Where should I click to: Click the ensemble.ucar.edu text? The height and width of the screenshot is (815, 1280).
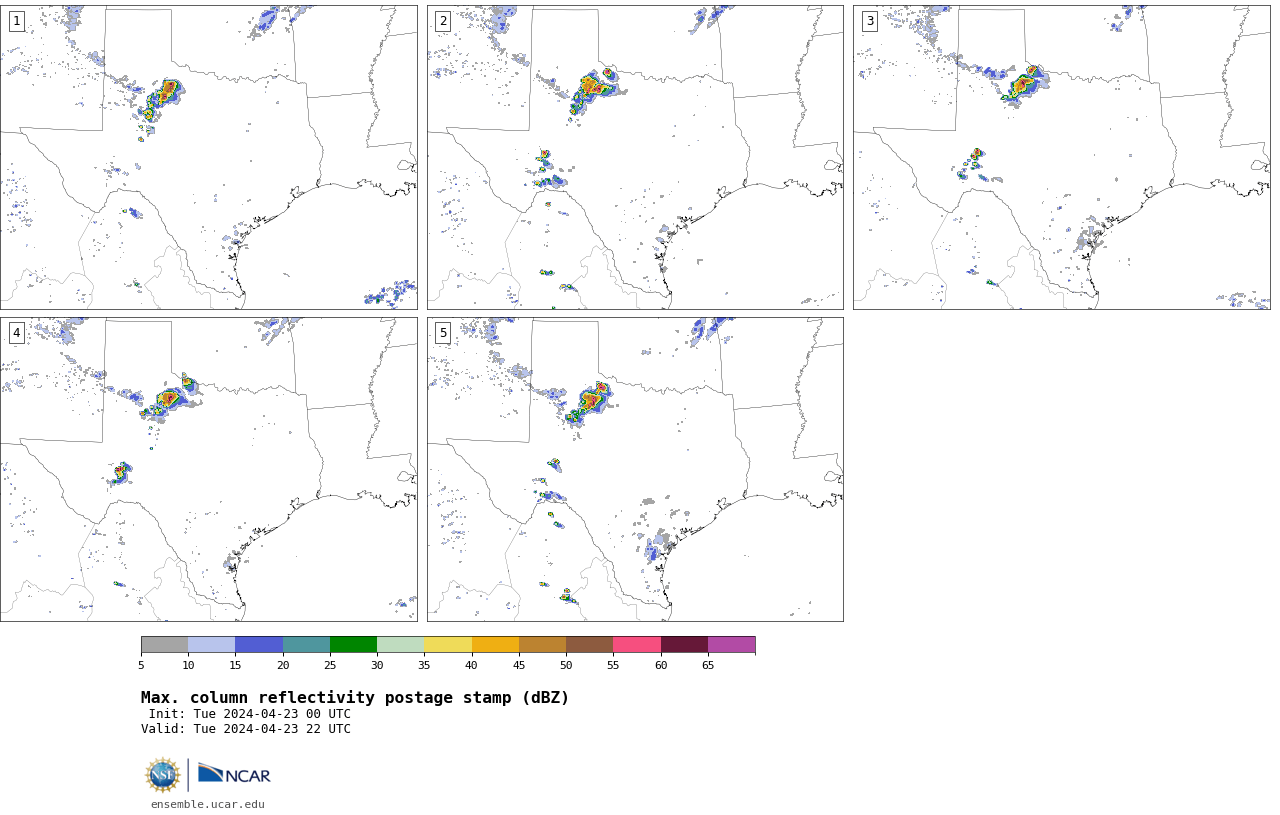(x=208, y=804)
